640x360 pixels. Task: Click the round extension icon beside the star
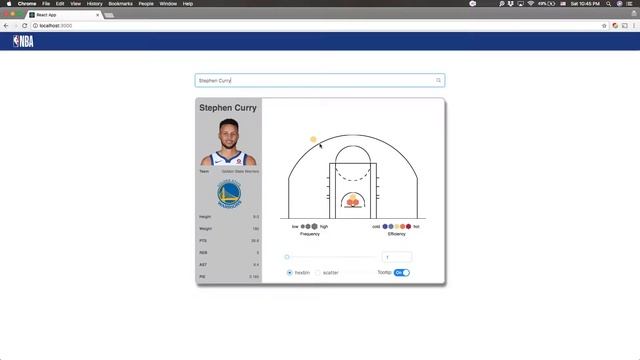[x=615, y=26]
